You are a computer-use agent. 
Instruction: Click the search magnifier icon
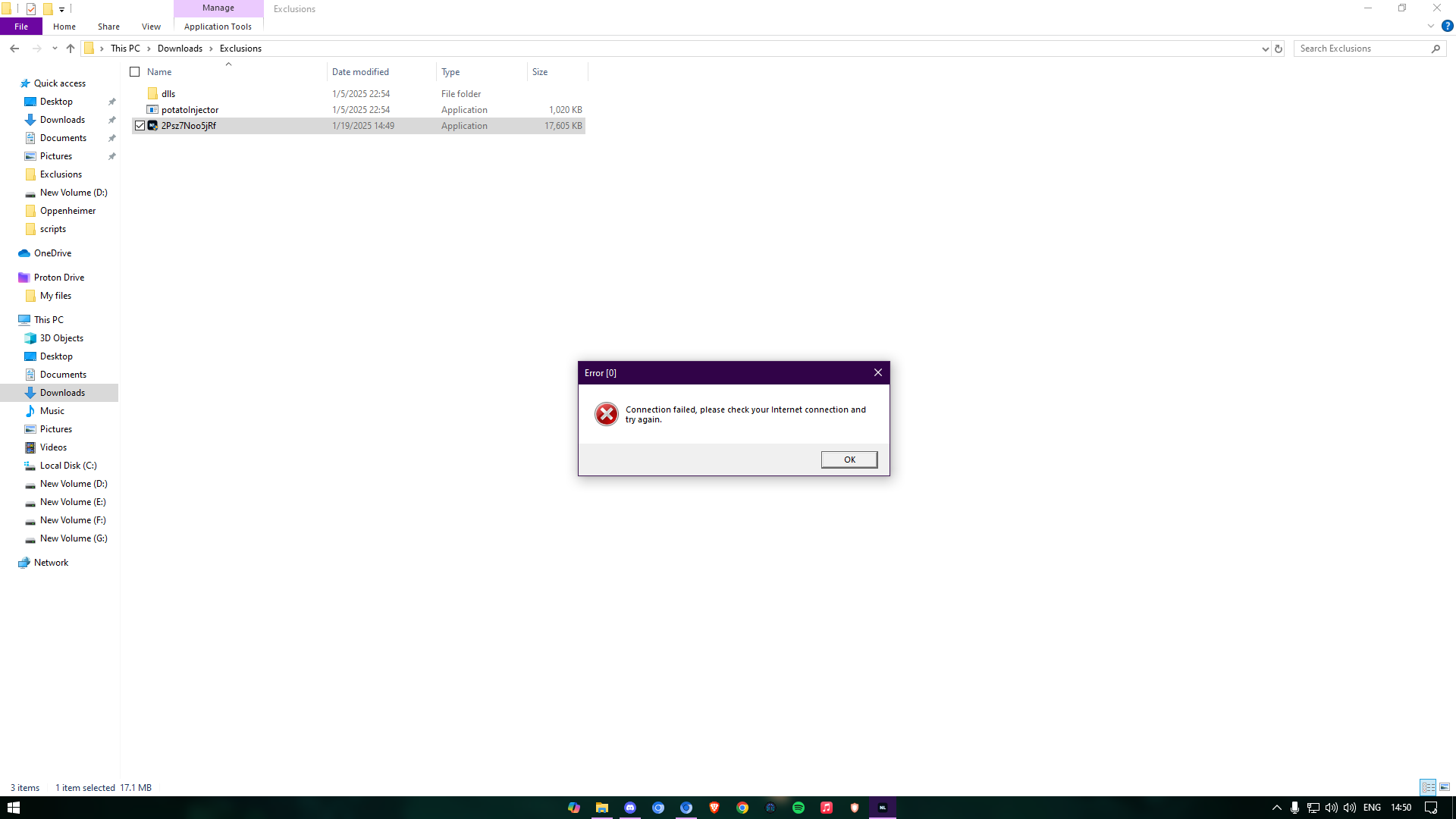pyautogui.click(x=1436, y=49)
